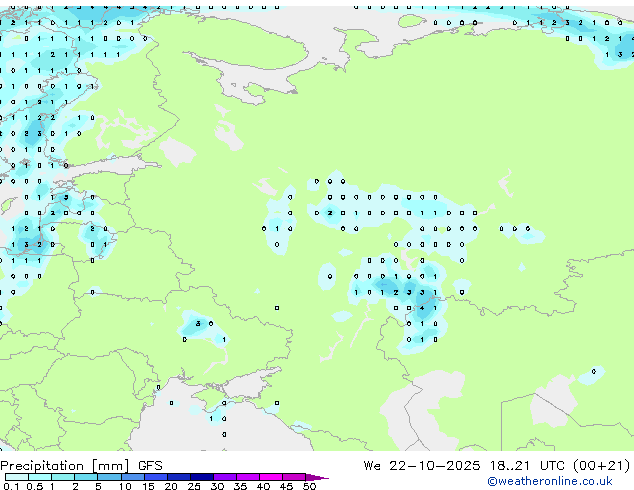Click the '[mm]' unit label
Viewport: 634px width, 490px height.
[x=111, y=466]
